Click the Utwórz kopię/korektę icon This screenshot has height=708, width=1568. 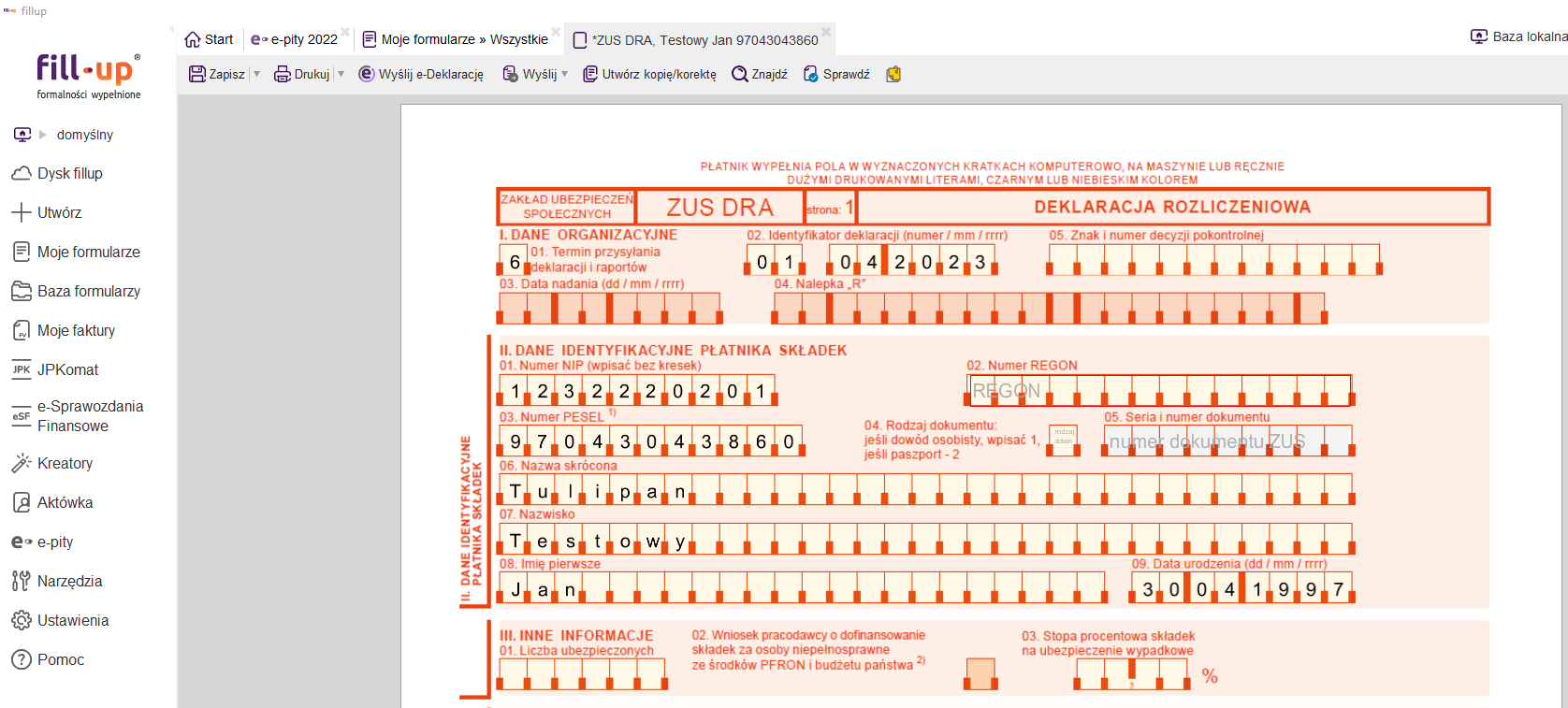pos(590,74)
